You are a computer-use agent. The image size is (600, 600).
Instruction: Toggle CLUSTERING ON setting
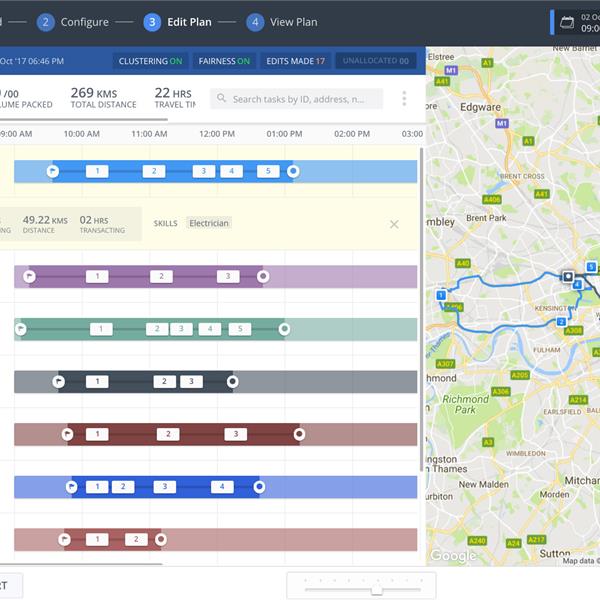[150, 61]
